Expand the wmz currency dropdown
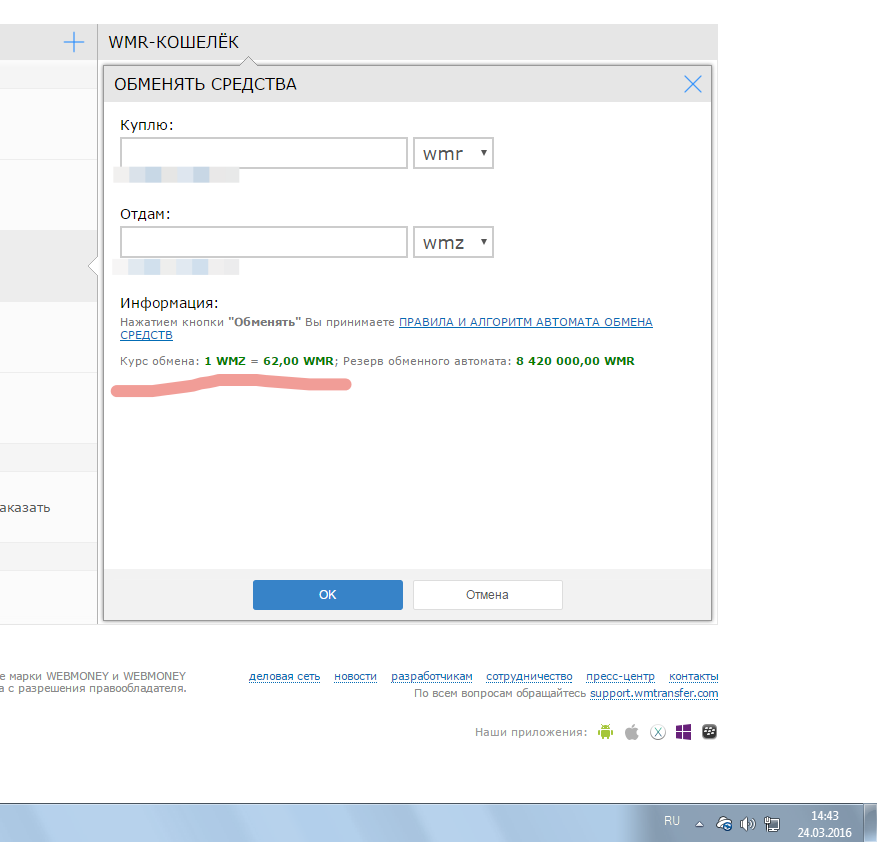The height and width of the screenshot is (842, 877). point(453,242)
